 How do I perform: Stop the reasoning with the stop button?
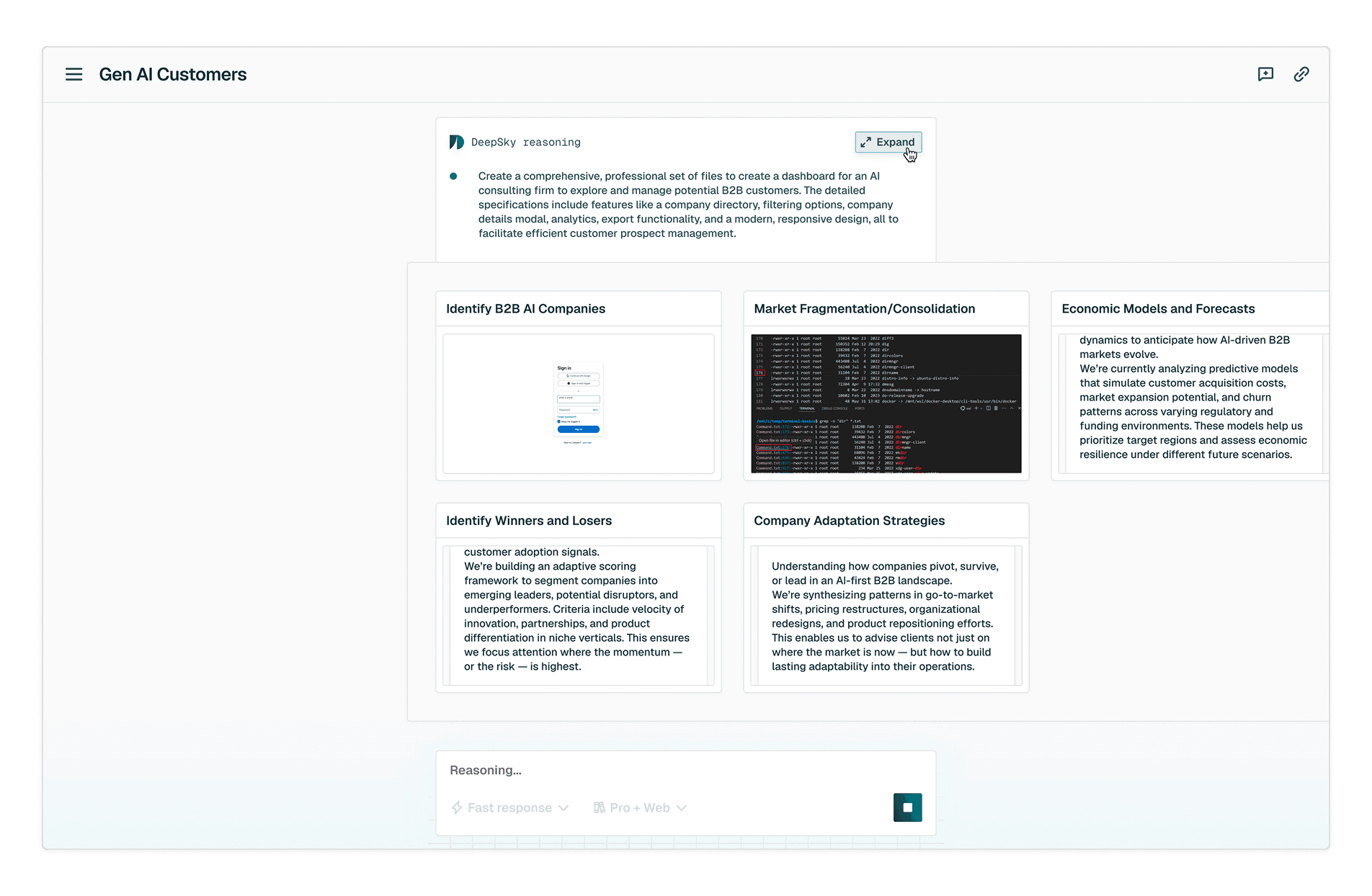click(x=907, y=807)
